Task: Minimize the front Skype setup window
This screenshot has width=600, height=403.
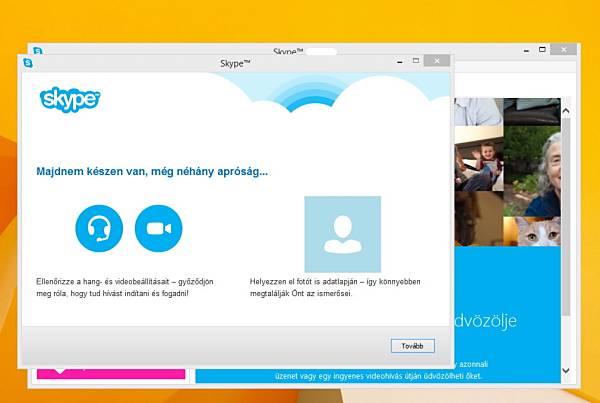Action: click(x=400, y=62)
